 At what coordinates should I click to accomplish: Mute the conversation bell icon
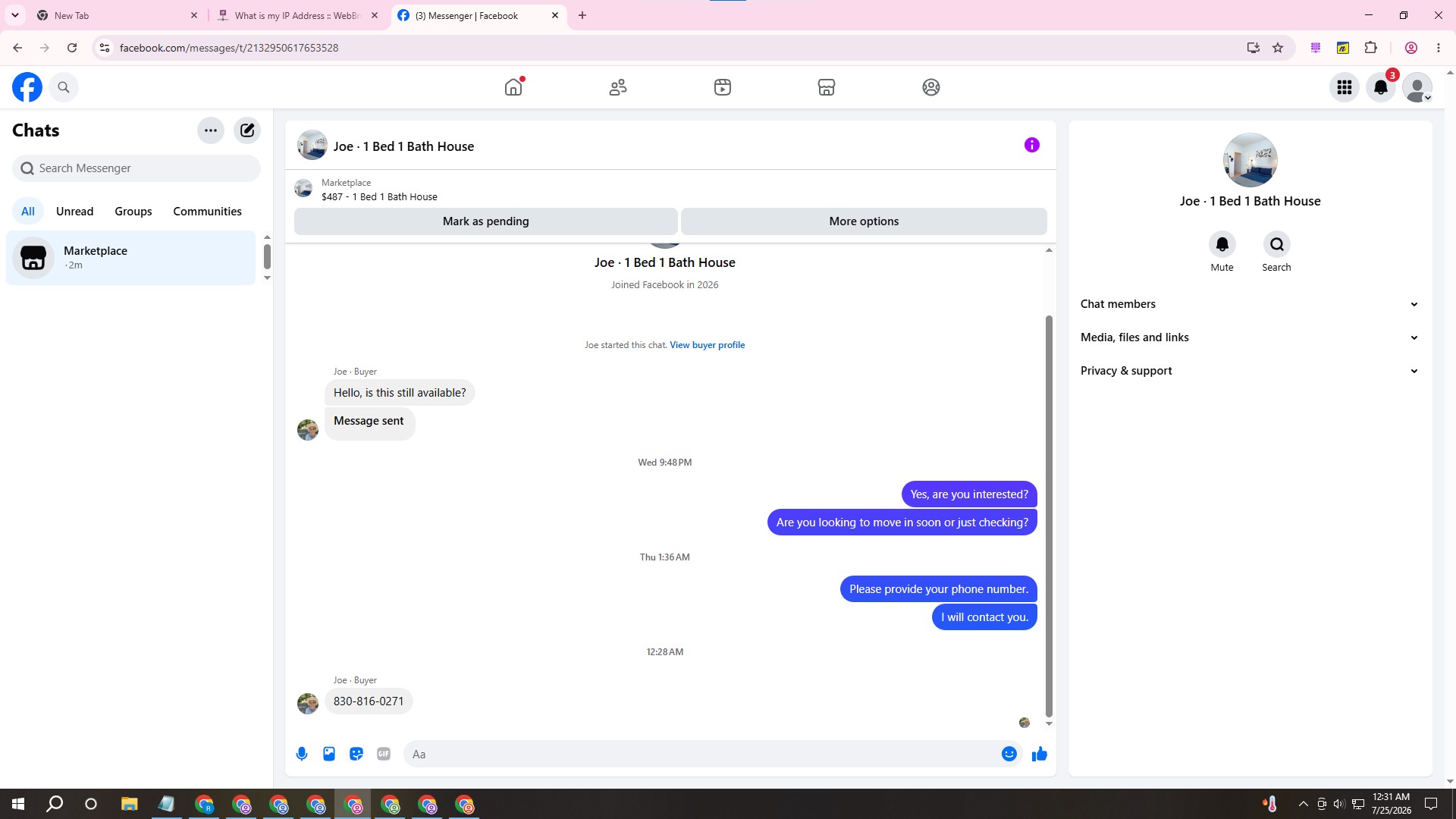1222,244
